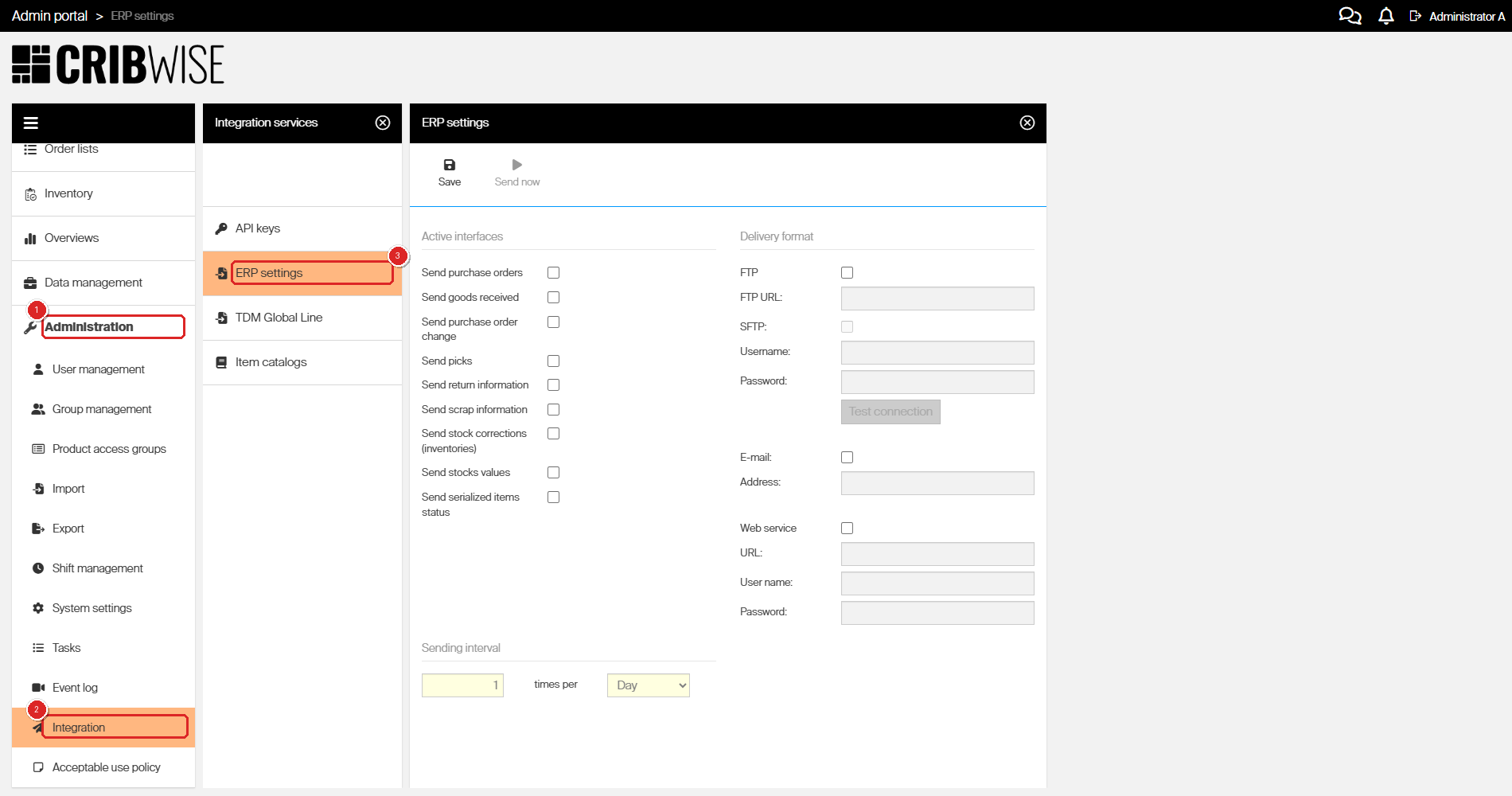Click the Import icon

[x=38, y=489]
